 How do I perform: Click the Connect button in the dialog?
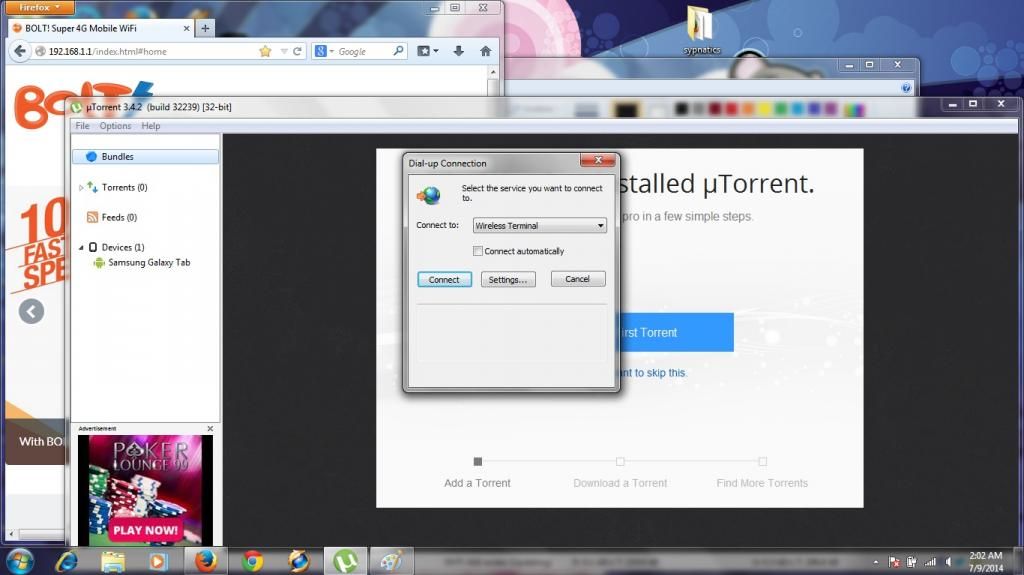[444, 280]
